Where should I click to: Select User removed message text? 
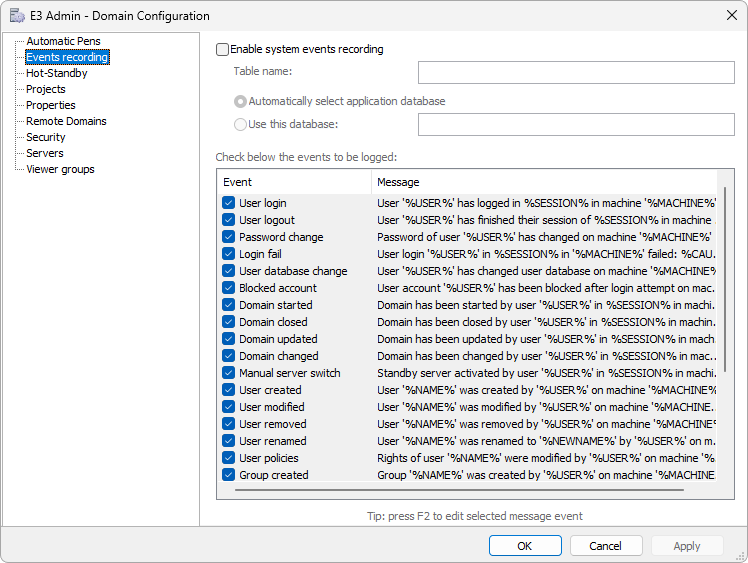[546, 424]
